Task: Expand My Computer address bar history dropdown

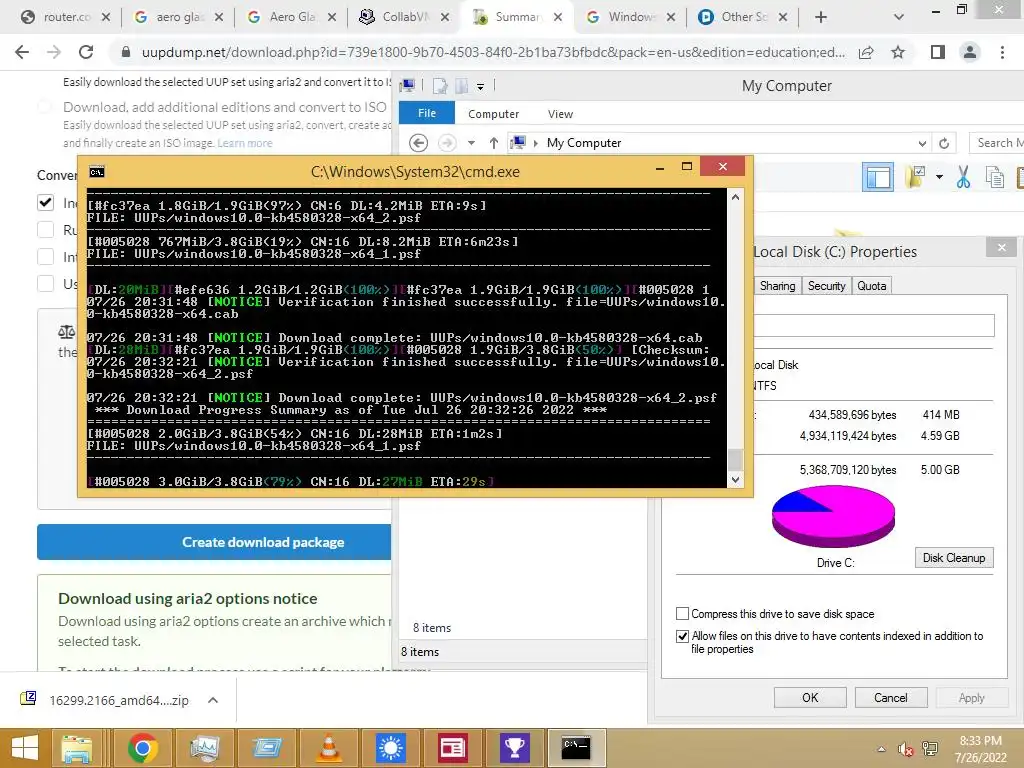Action: (x=922, y=143)
